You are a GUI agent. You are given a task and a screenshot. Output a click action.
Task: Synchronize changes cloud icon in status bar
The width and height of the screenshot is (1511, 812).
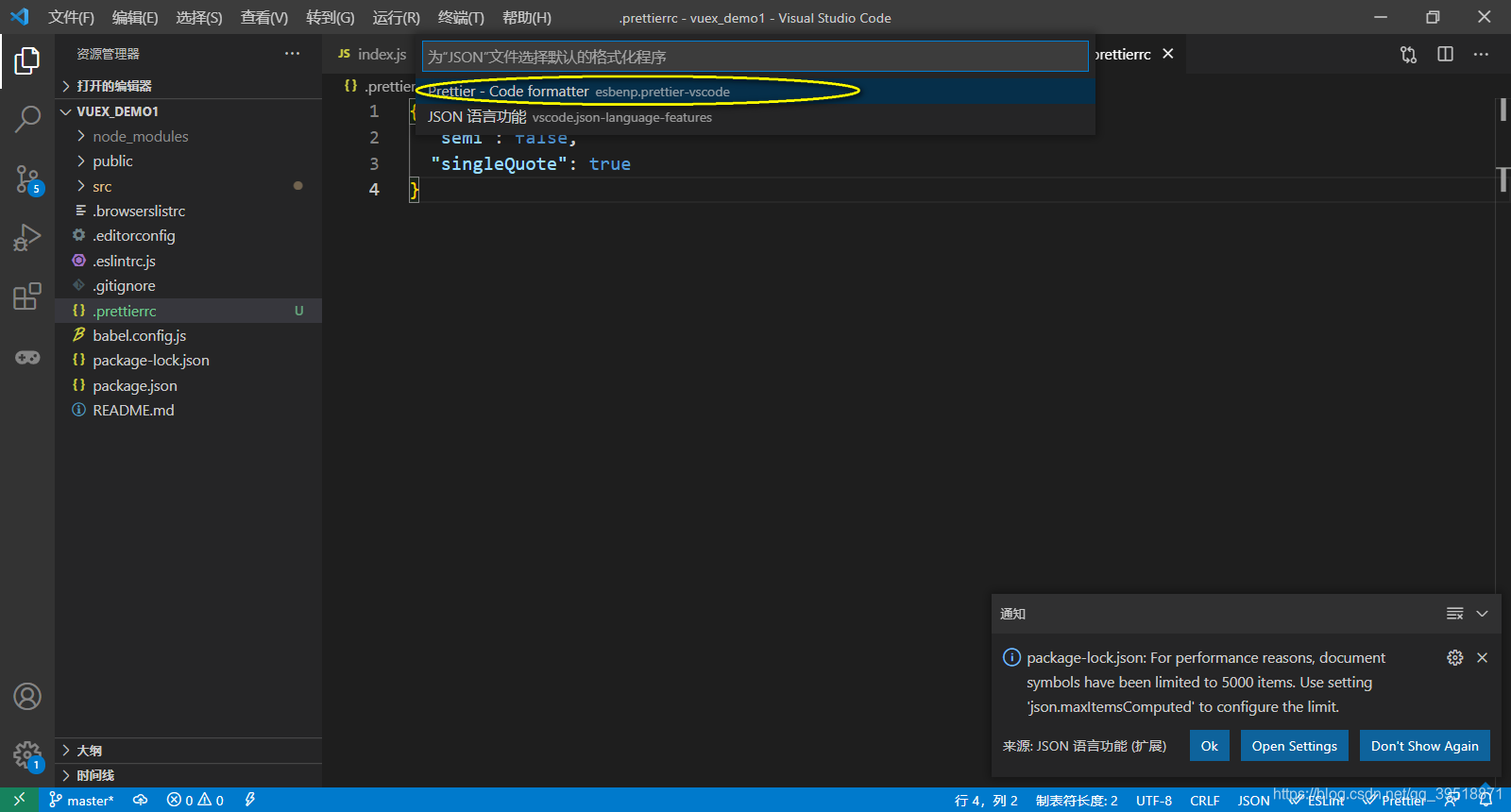140,800
